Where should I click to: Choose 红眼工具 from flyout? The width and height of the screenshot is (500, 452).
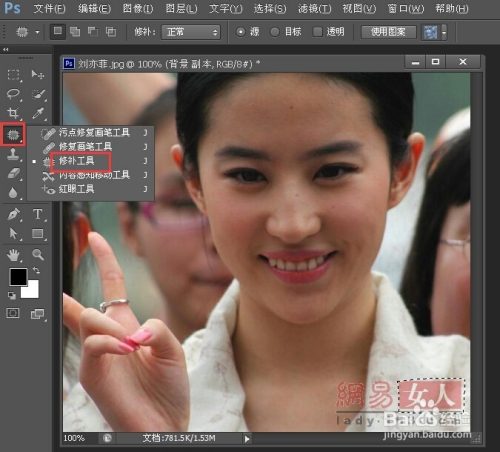91,189
